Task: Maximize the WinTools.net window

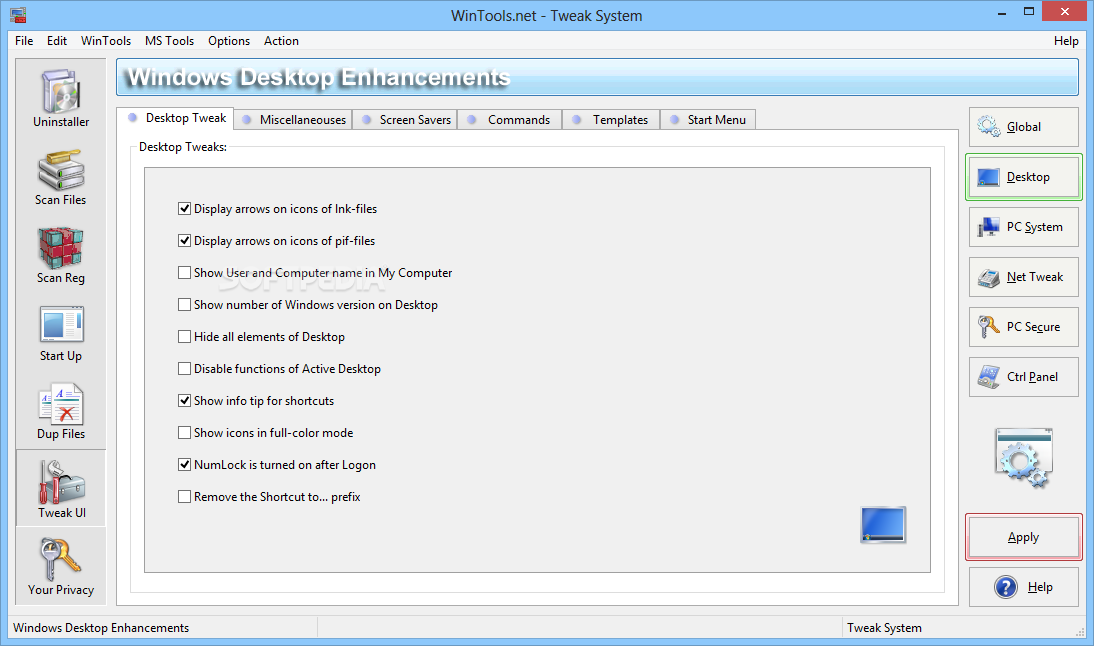Action: (x=1029, y=12)
